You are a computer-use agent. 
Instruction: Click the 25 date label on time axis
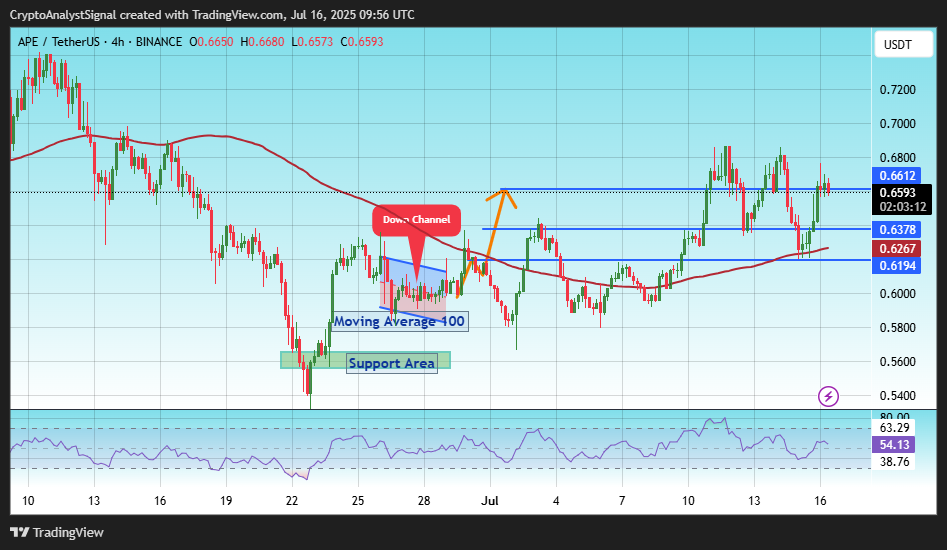pos(358,500)
